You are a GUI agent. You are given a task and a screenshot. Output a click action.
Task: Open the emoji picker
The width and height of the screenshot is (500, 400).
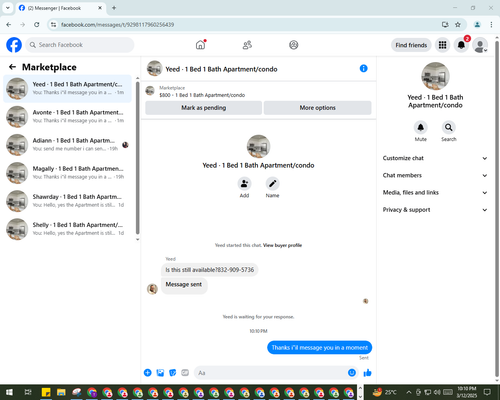(x=352, y=373)
